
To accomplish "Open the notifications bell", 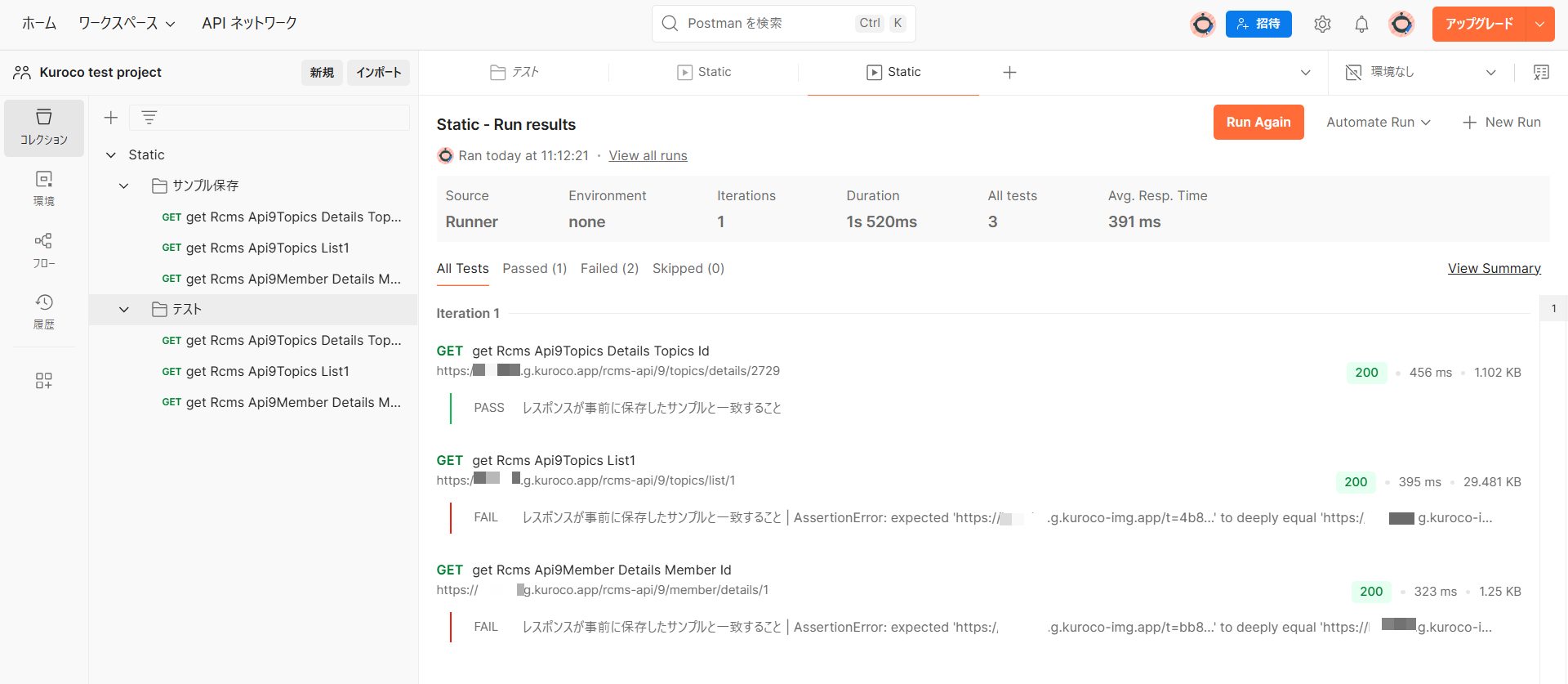I will pos(1361,25).
